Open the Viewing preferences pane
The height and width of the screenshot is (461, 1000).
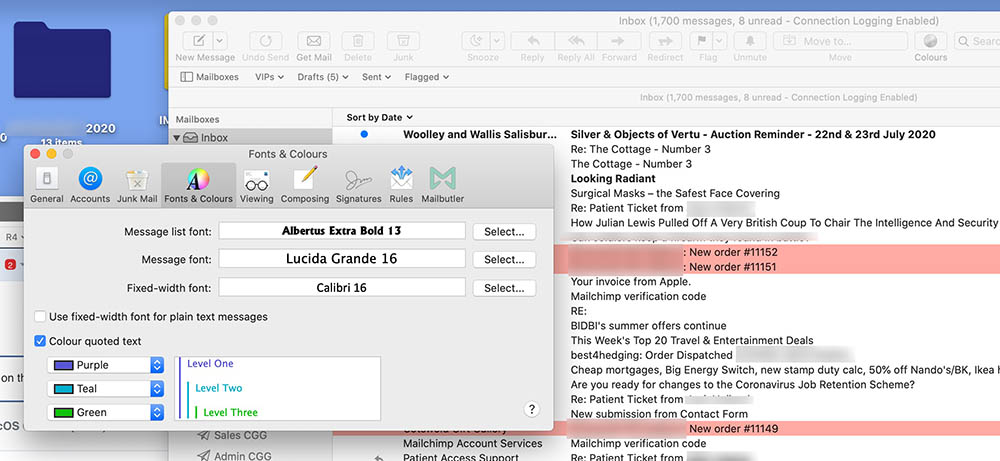click(x=256, y=185)
